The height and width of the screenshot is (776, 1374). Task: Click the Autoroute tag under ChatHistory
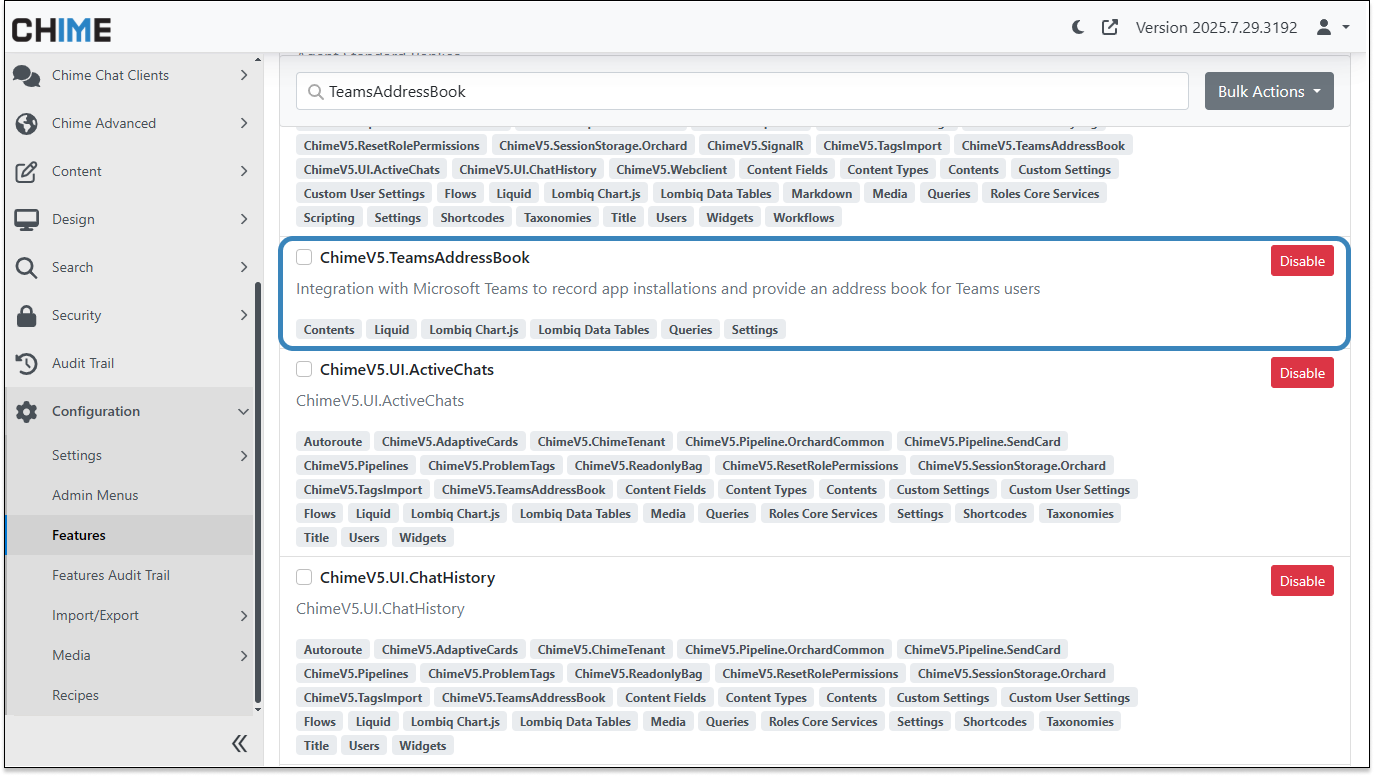pyautogui.click(x=333, y=649)
